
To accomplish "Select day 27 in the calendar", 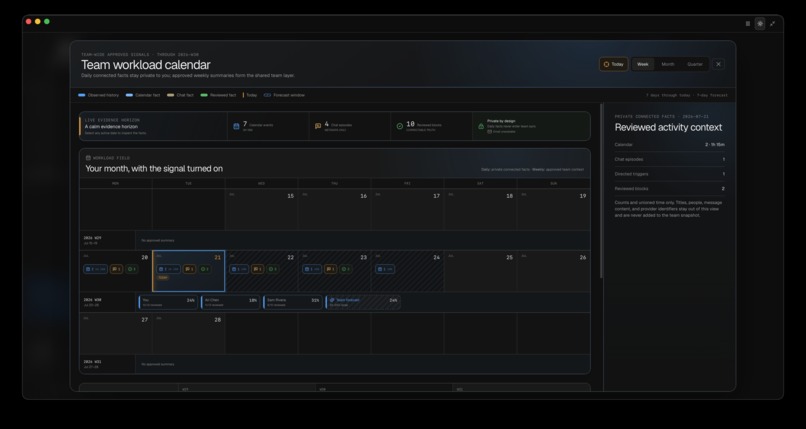I will tap(116, 333).
